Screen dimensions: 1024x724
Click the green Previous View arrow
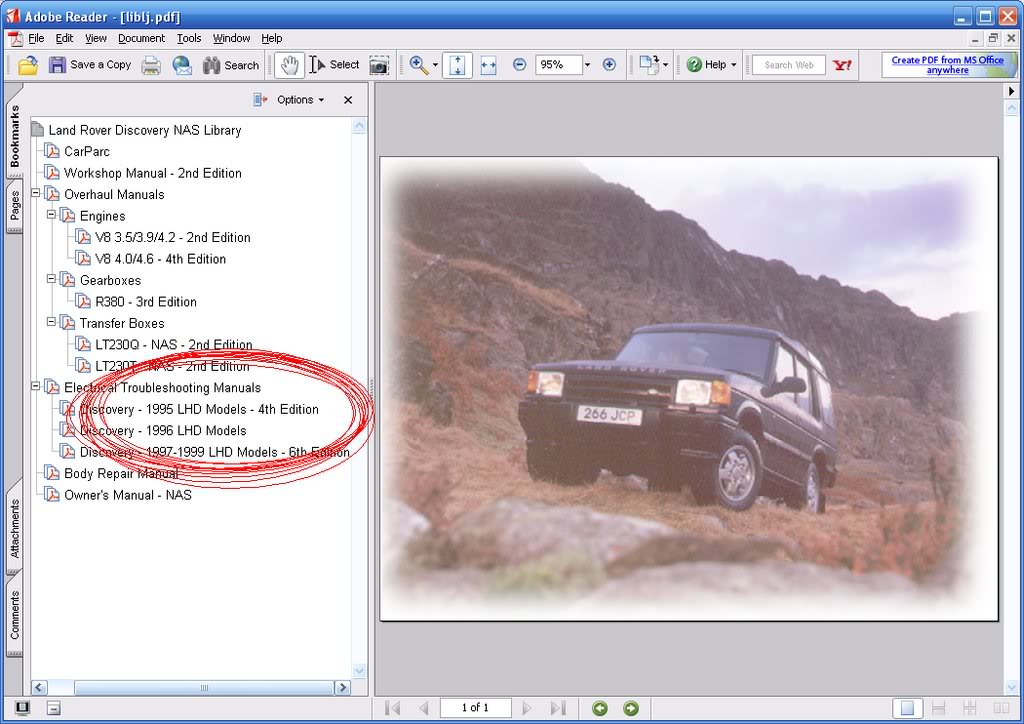coord(600,708)
